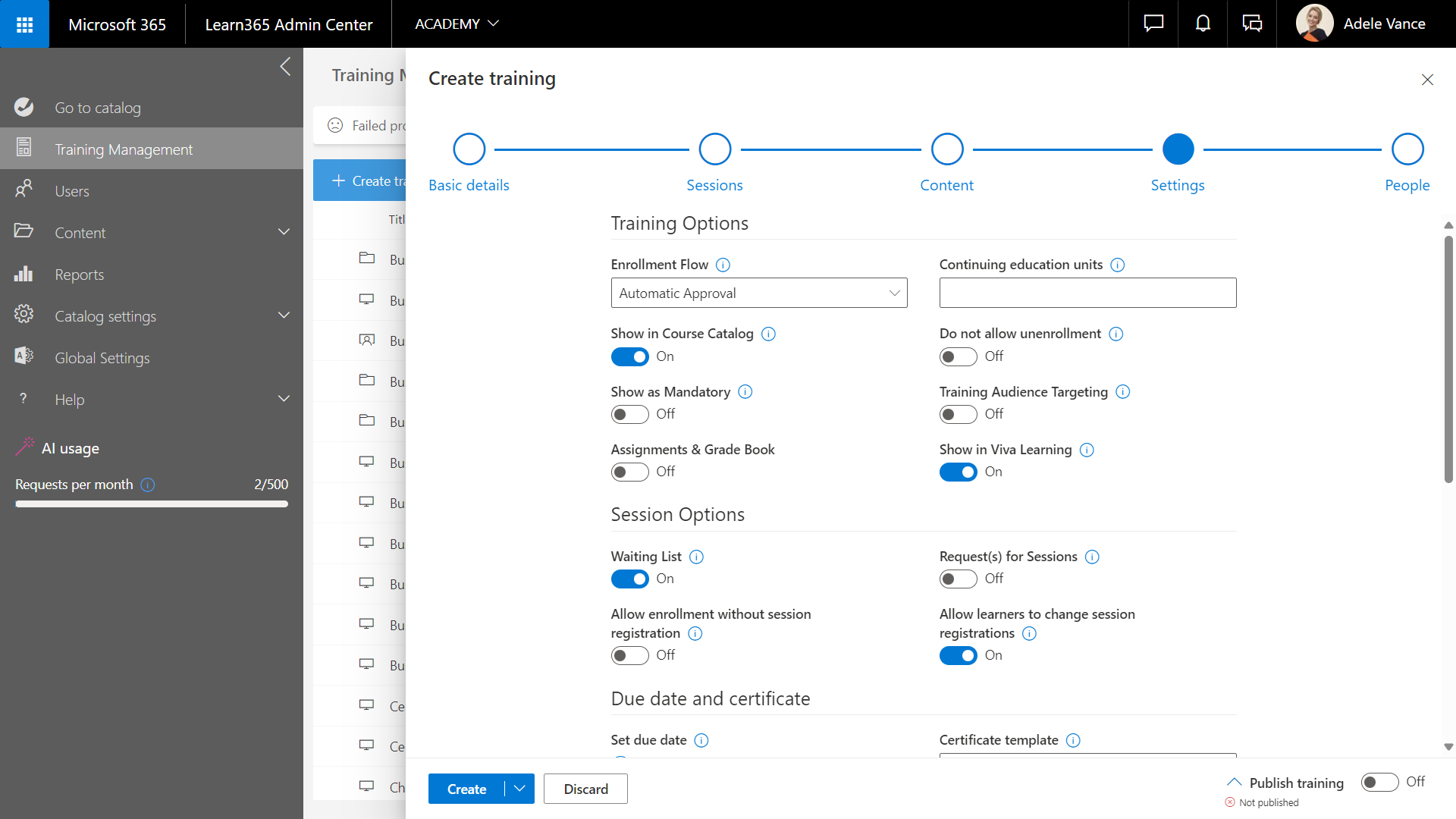Screen dimensions: 1456x819
Task: Collapse the left navigation panel
Action: pos(285,67)
